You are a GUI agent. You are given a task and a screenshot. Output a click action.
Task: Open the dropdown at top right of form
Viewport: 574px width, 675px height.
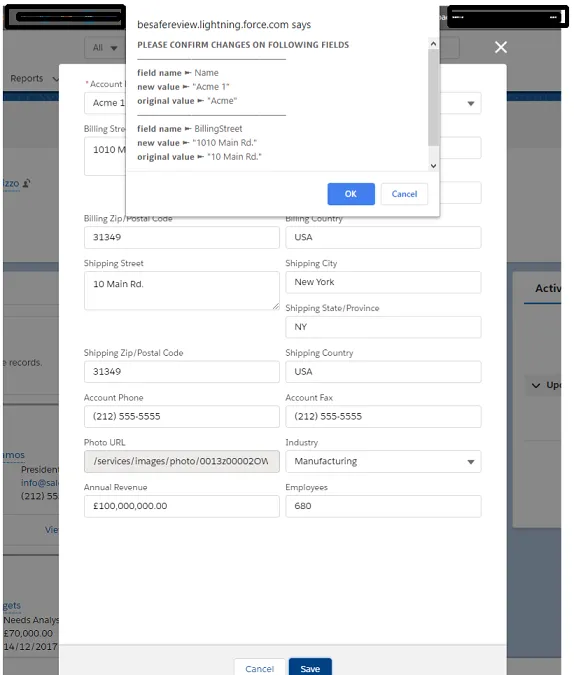[470, 103]
